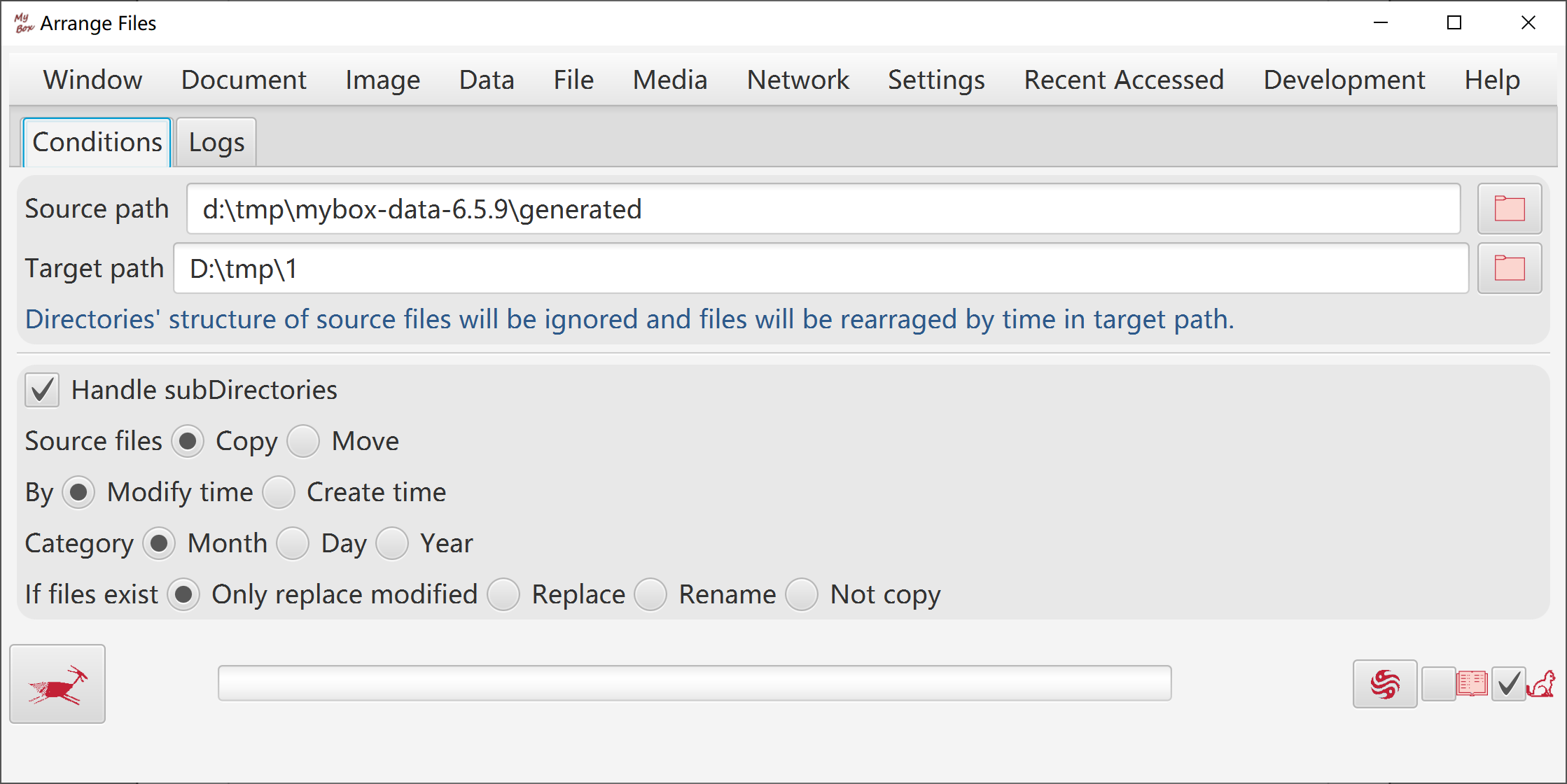The height and width of the screenshot is (784, 1567).
Task: Set category to Year
Action: pos(392,543)
